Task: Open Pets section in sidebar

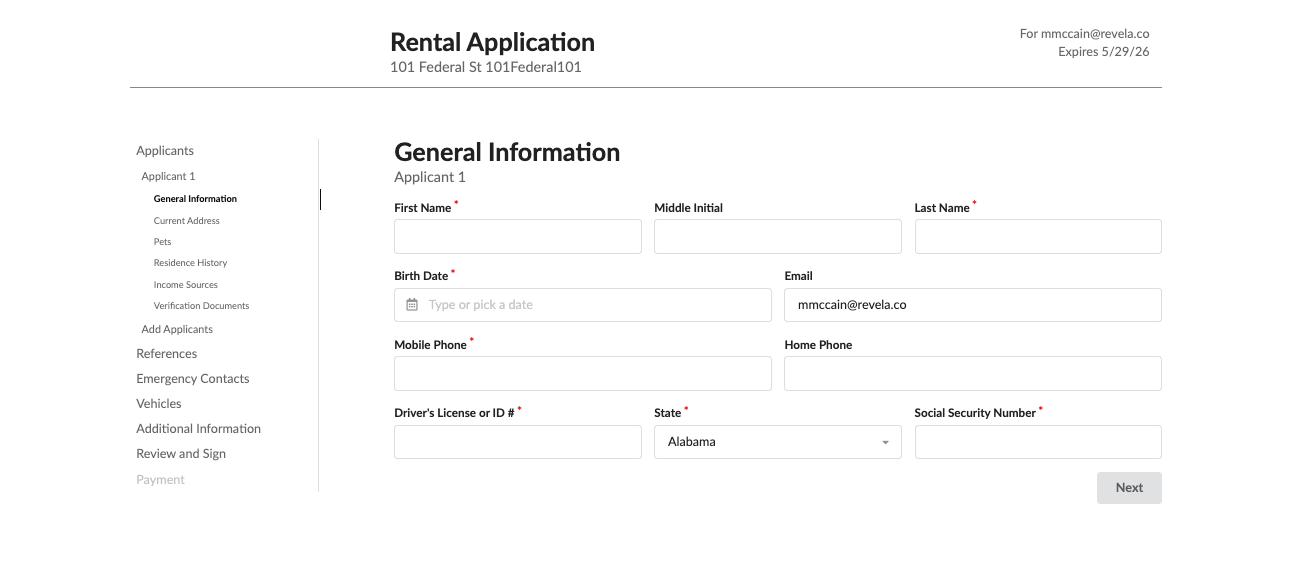Action: [x=162, y=242]
